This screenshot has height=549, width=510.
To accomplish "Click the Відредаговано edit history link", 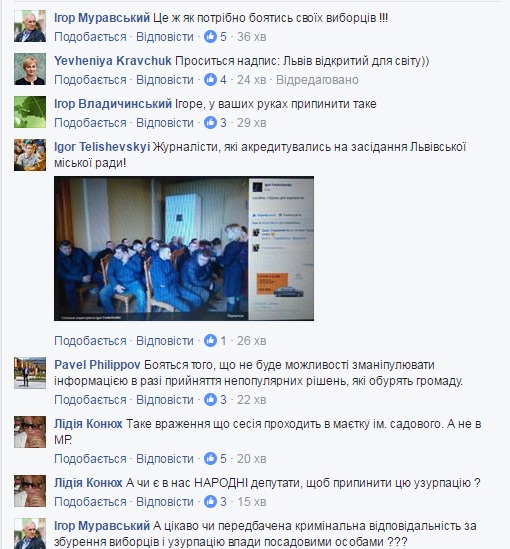I will (x=317, y=80).
